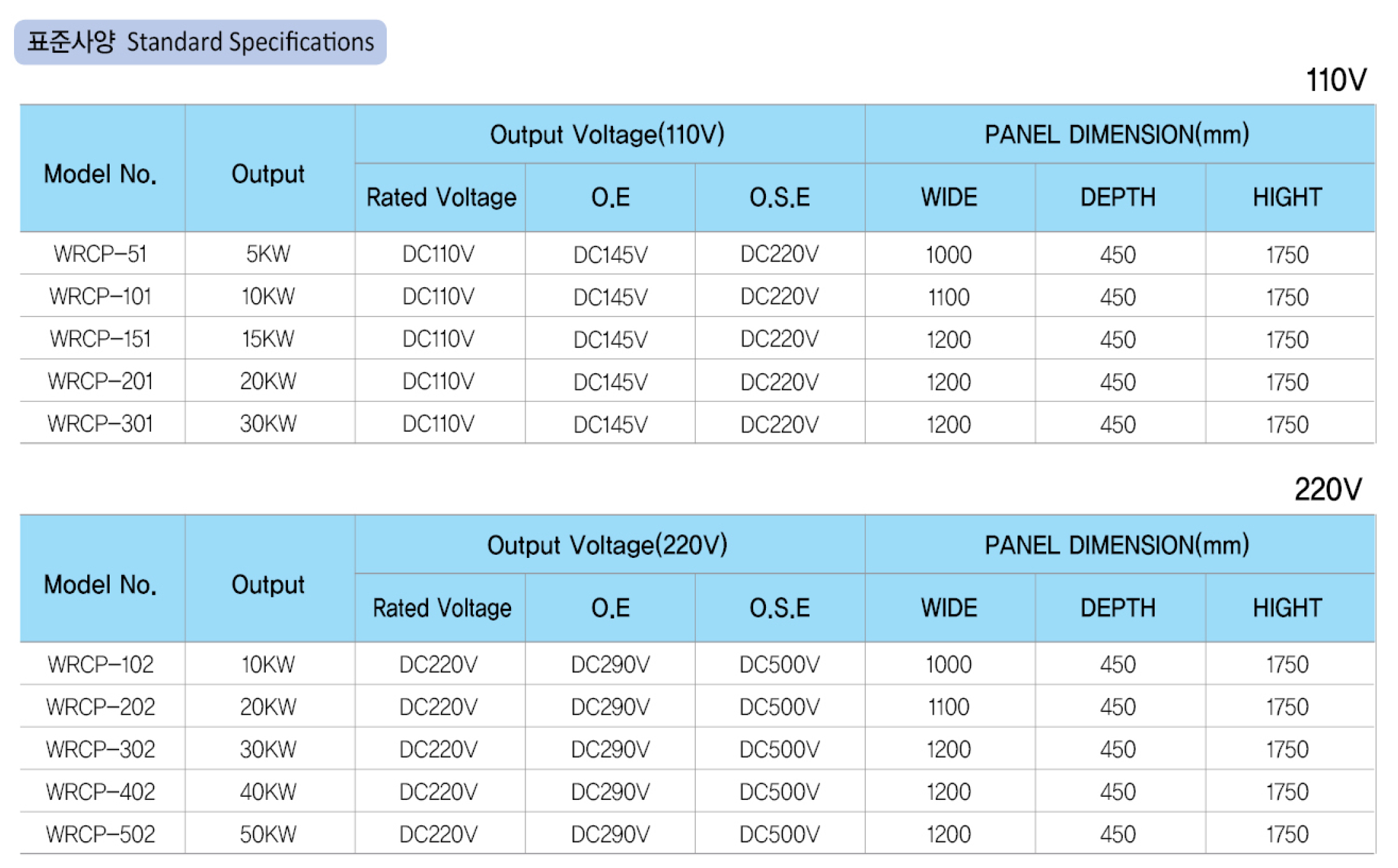Select DC290V O.E value for WRCP-302
The height and width of the screenshot is (868, 1398).
click(x=610, y=750)
